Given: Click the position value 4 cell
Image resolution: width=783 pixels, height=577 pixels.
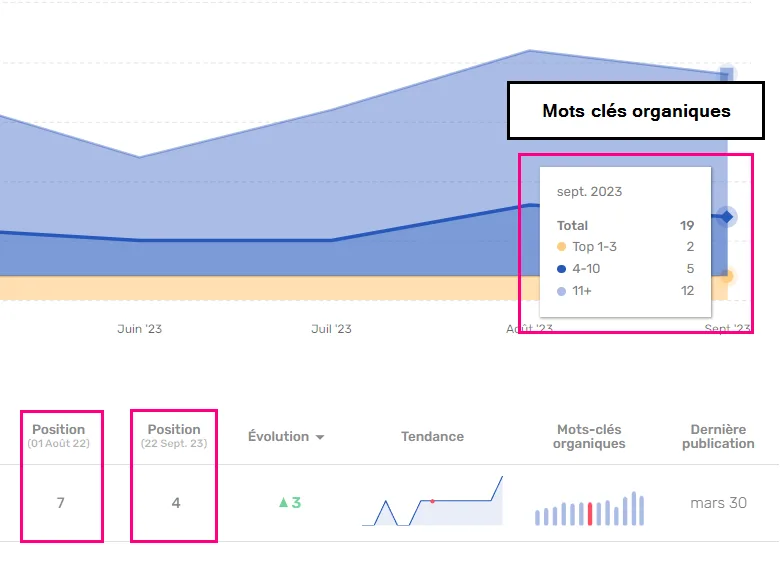Looking at the screenshot, I should coord(176,503).
